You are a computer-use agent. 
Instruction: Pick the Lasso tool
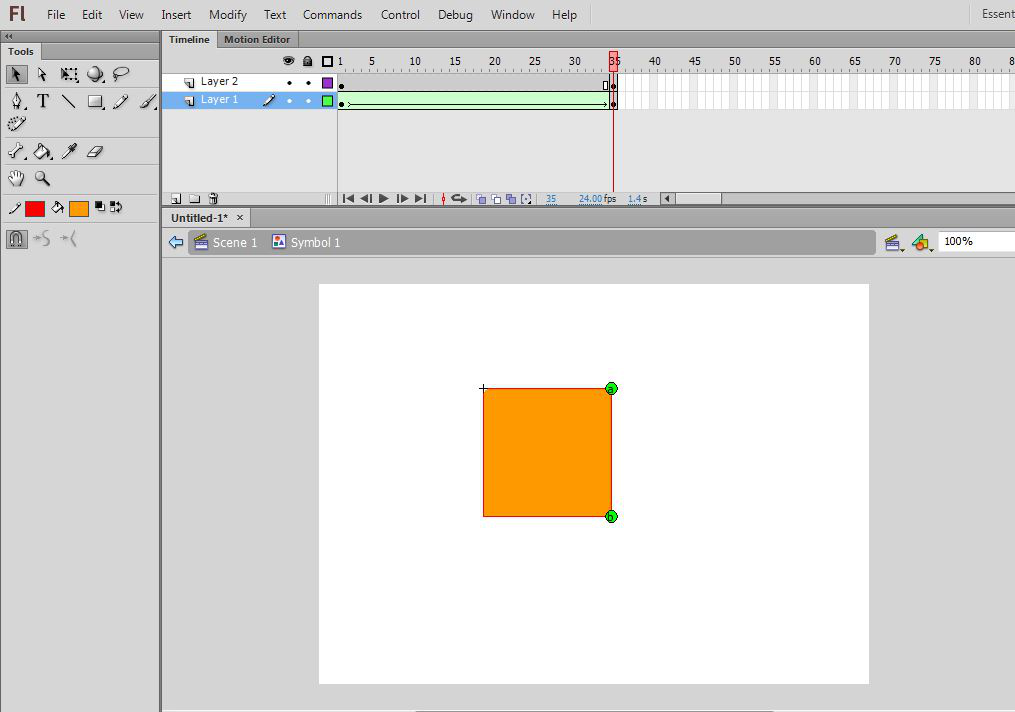(x=121, y=74)
